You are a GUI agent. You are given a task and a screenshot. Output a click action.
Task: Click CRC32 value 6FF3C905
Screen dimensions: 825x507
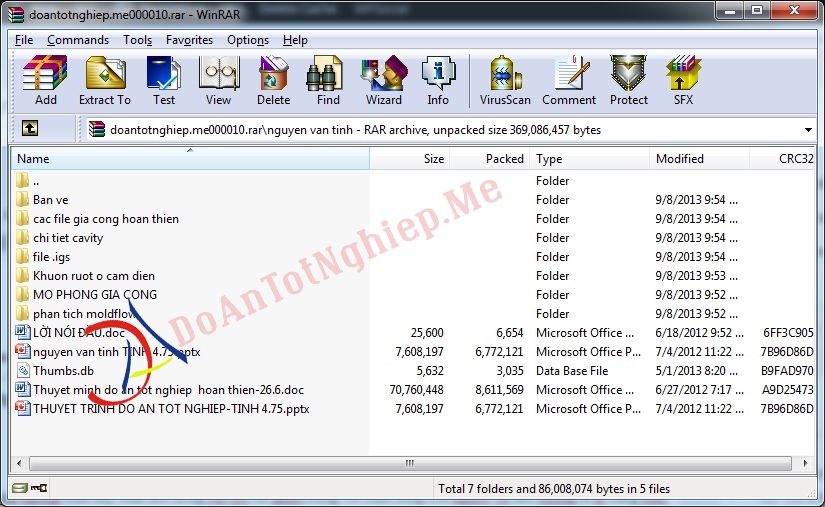pos(788,332)
